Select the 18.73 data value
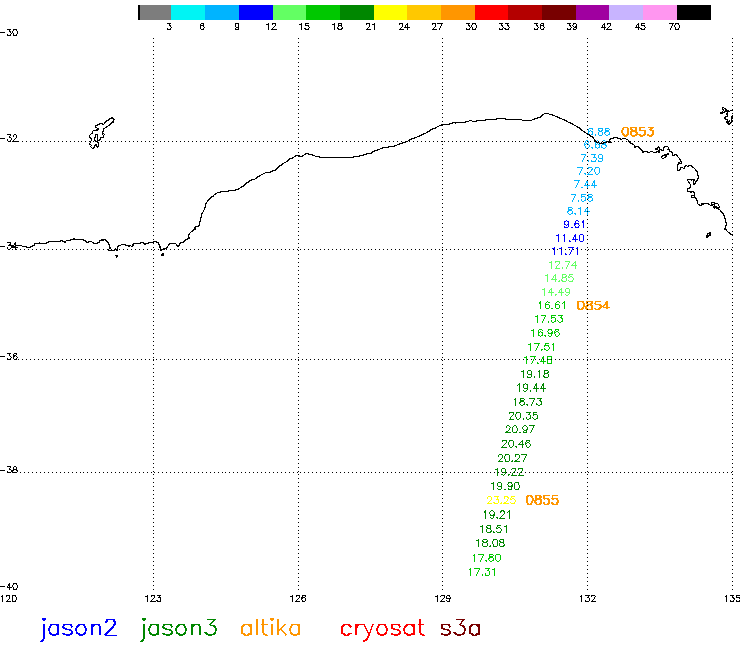740x650 pixels. coord(528,402)
